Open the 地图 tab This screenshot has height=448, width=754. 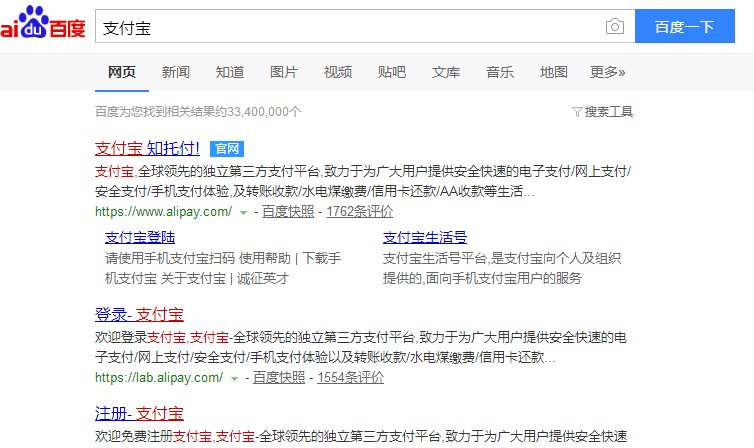[x=553, y=72]
